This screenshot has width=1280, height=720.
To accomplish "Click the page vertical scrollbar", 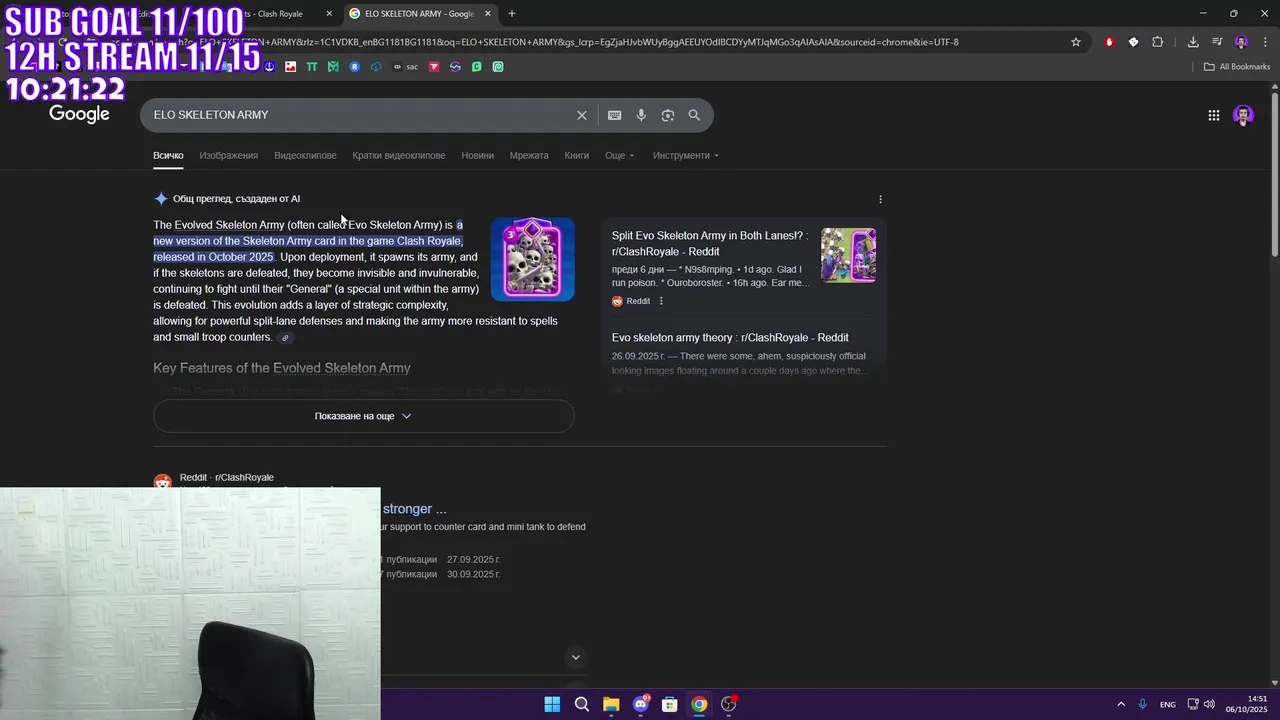I will [1274, 175].
